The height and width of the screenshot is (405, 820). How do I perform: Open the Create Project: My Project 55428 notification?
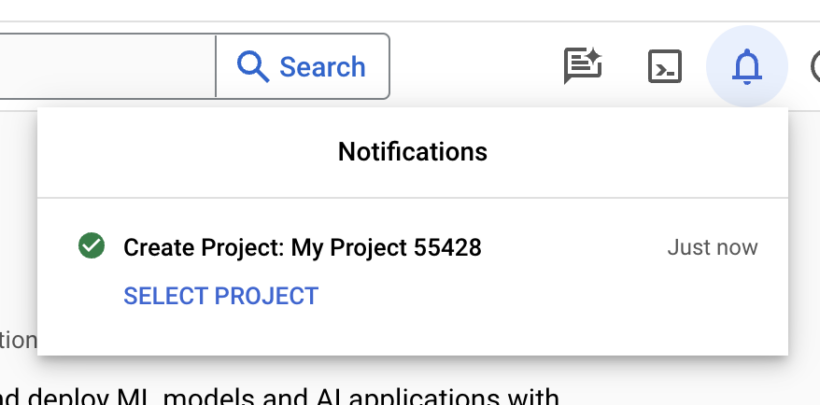click(x=302, y=247)
